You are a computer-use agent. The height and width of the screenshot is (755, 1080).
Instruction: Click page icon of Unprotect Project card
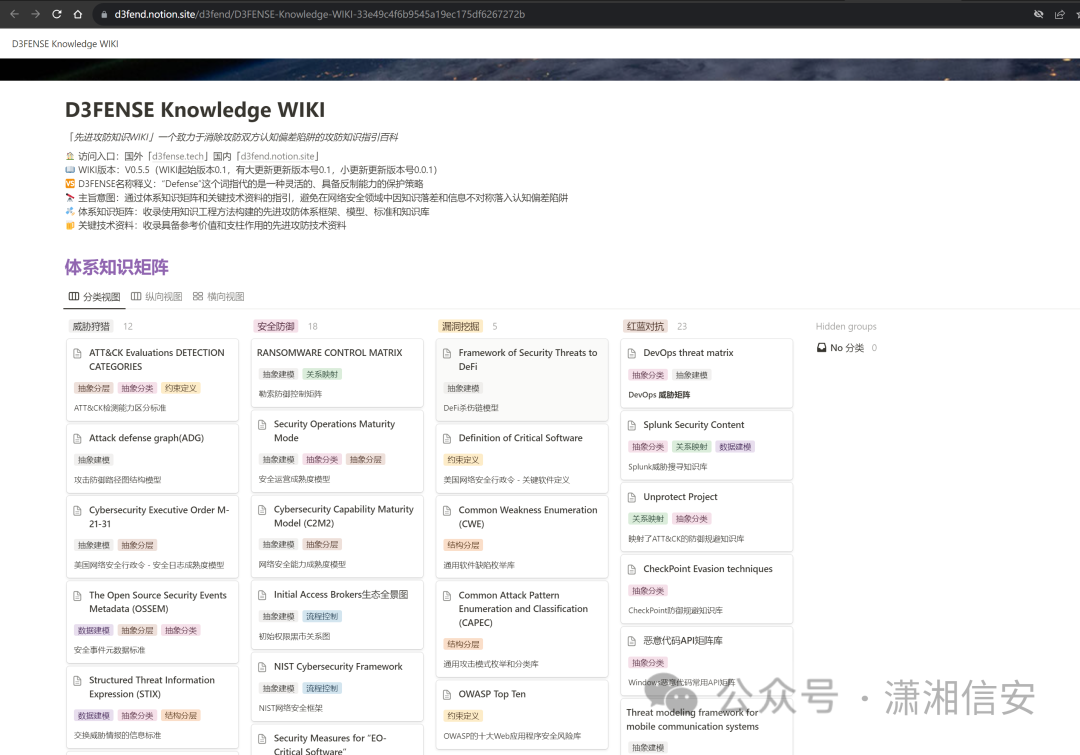click(x=632, y=497)
